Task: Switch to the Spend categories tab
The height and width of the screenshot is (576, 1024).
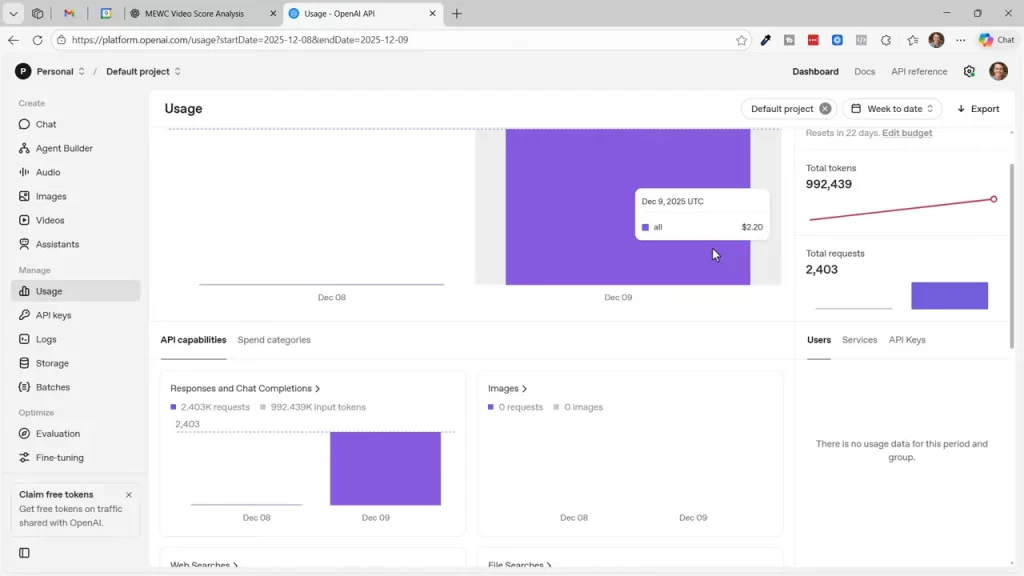Action: click(274, 339)
